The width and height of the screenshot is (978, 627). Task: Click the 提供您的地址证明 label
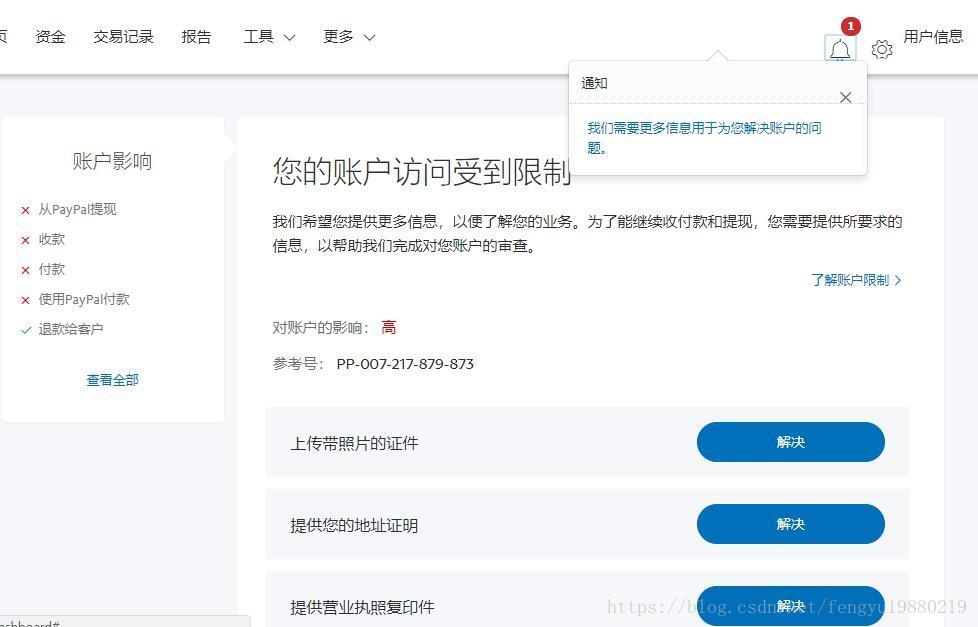354,526
